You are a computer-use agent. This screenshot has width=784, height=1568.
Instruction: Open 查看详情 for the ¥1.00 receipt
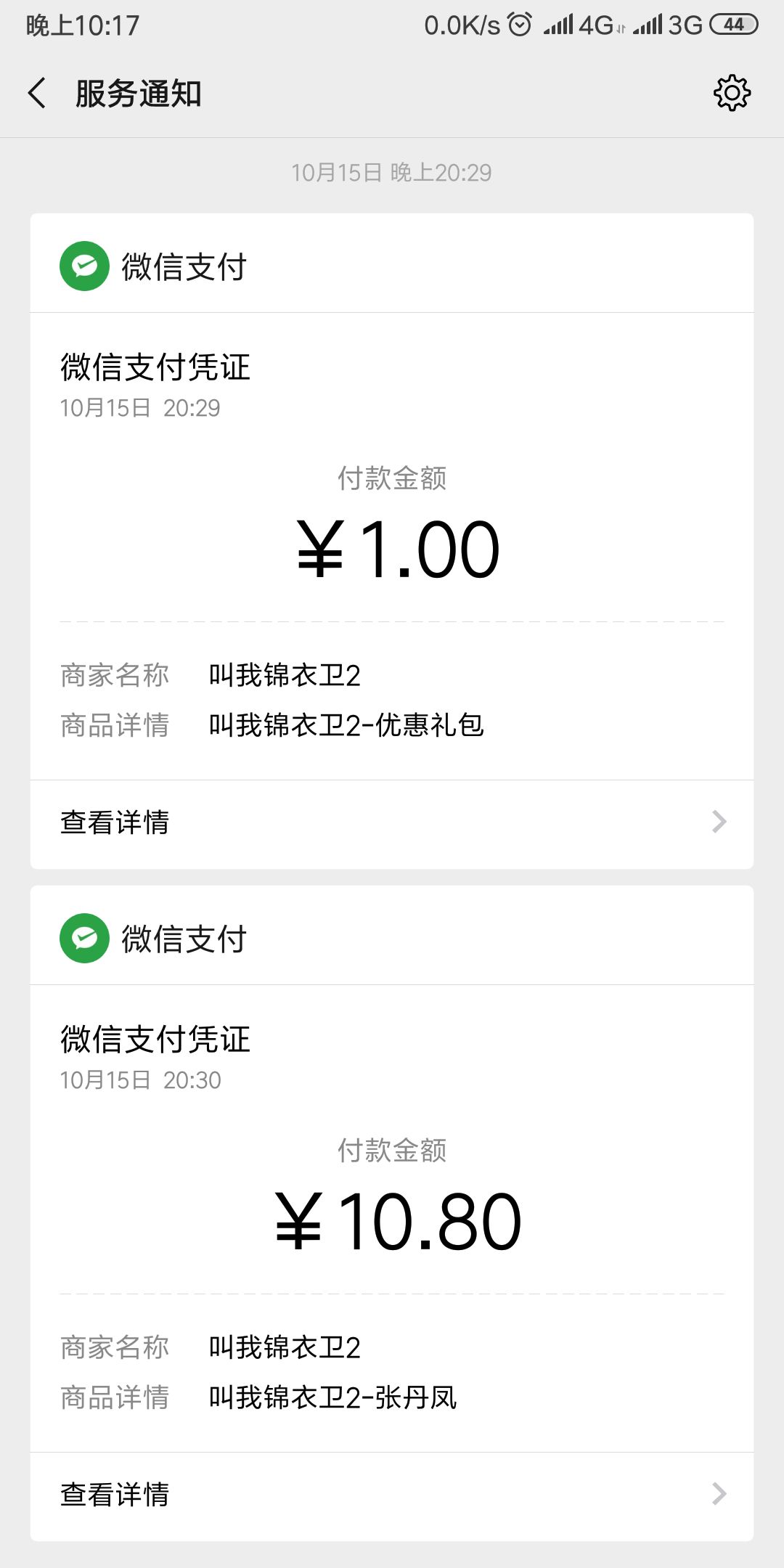115,822
